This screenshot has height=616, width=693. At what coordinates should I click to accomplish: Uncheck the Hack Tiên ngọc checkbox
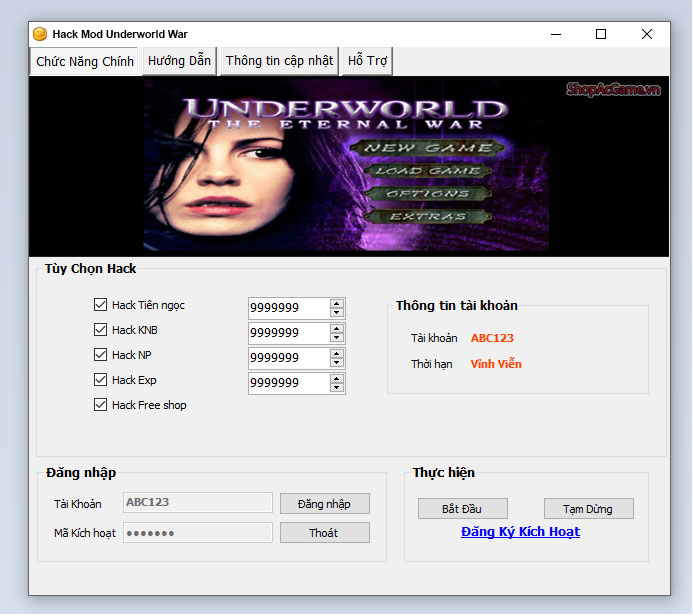100,304
